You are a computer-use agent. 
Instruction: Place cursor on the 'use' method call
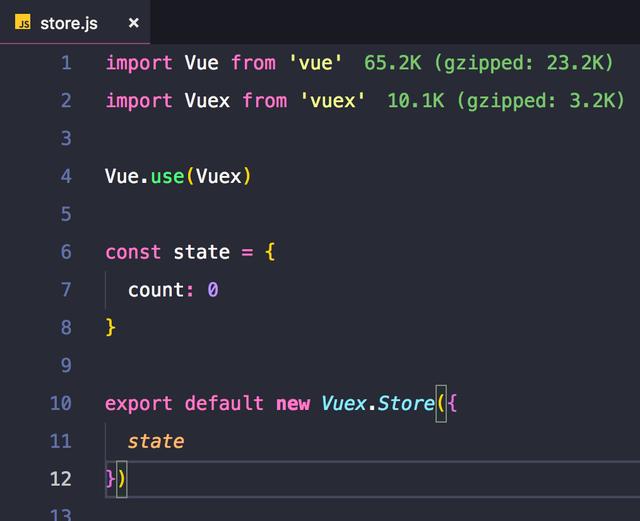(x=167, y=177)
